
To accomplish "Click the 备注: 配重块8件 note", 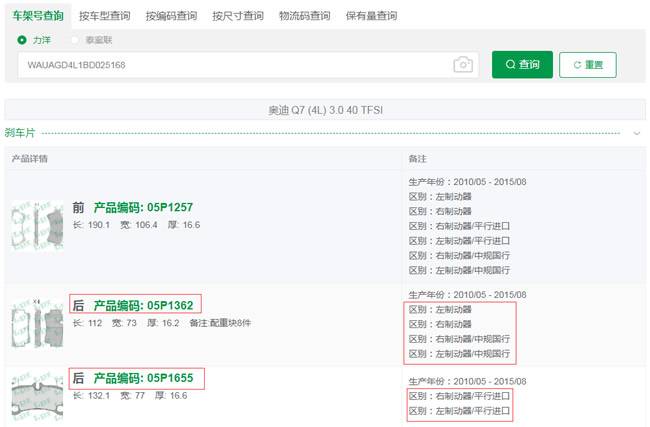I will click(220, 323).
